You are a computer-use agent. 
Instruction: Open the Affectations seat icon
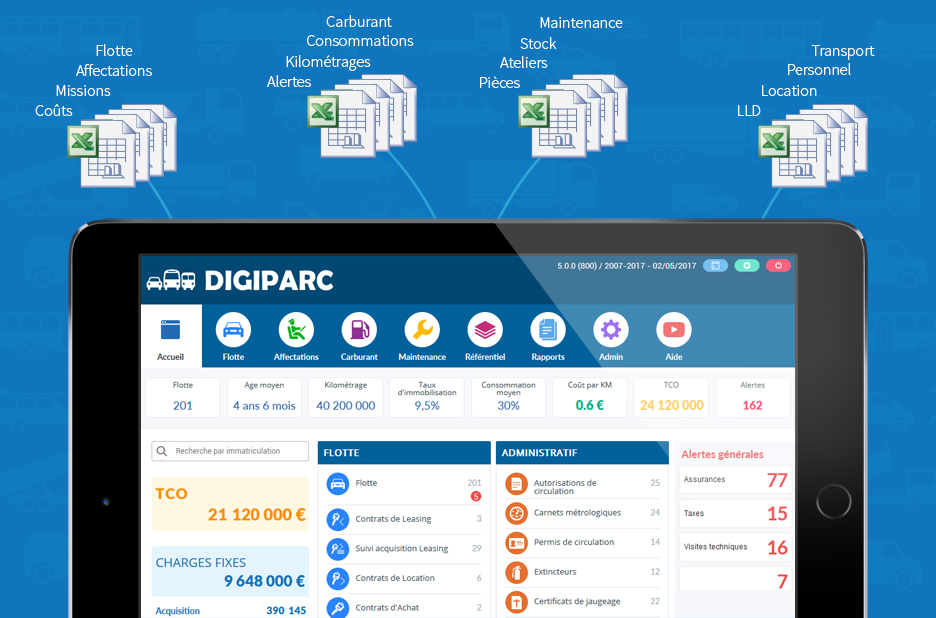tap(296, 330)
